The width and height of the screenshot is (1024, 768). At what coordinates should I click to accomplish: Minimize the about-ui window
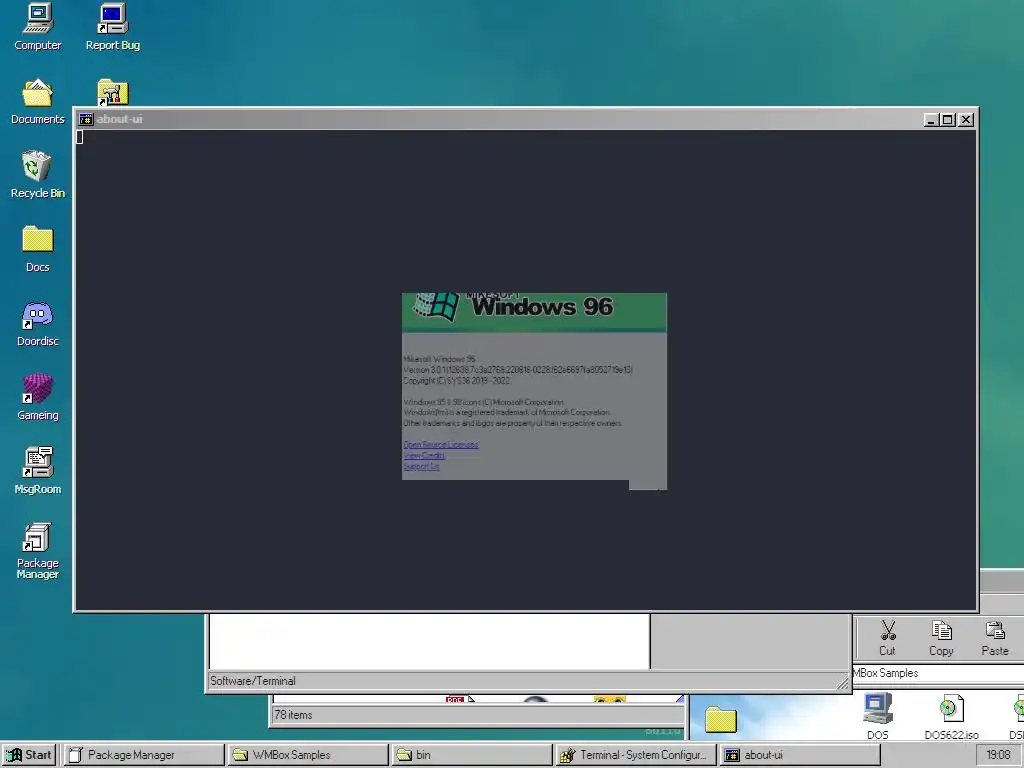[x=931, y=120]
